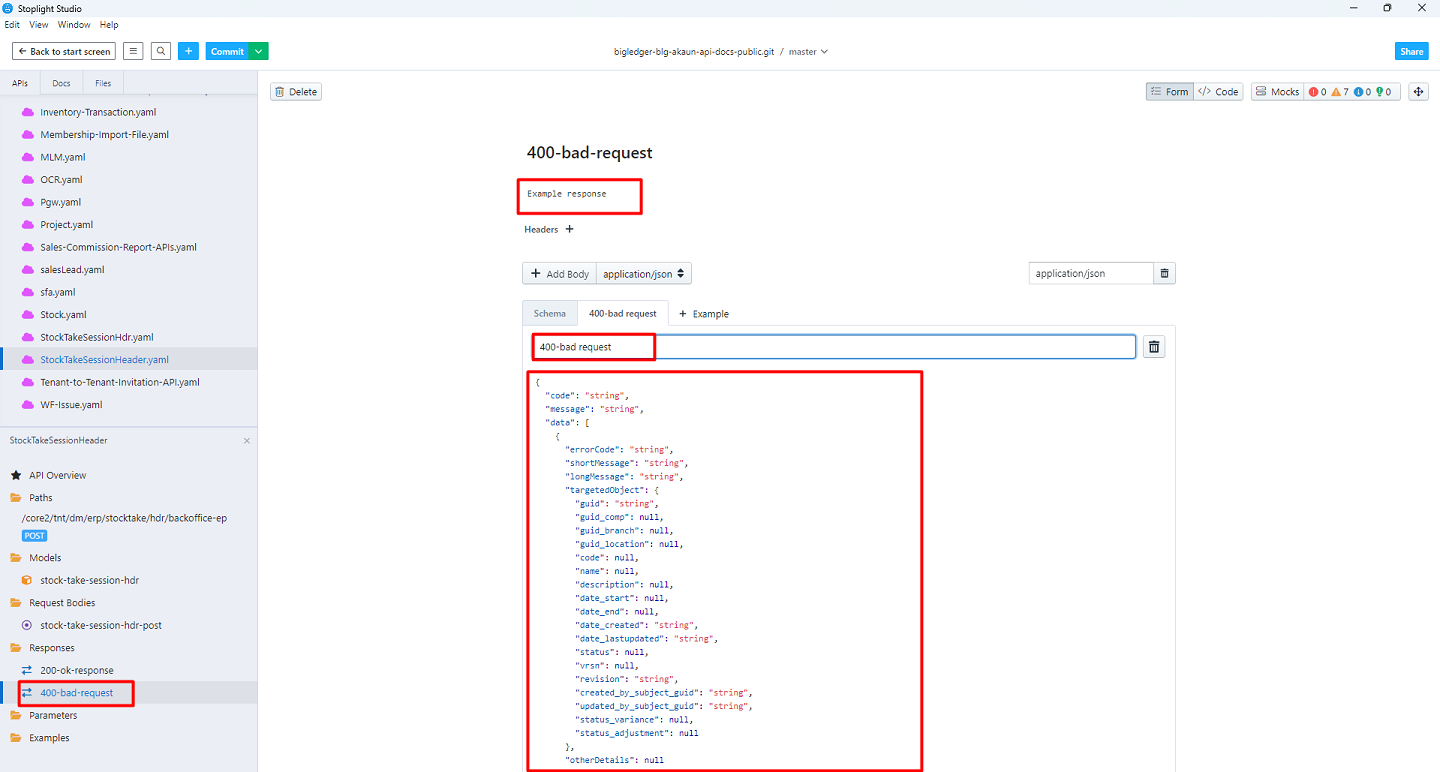This screenshot has height=772, width=1440.
Task: Open the Edit menu
Action: pos(12,25)
